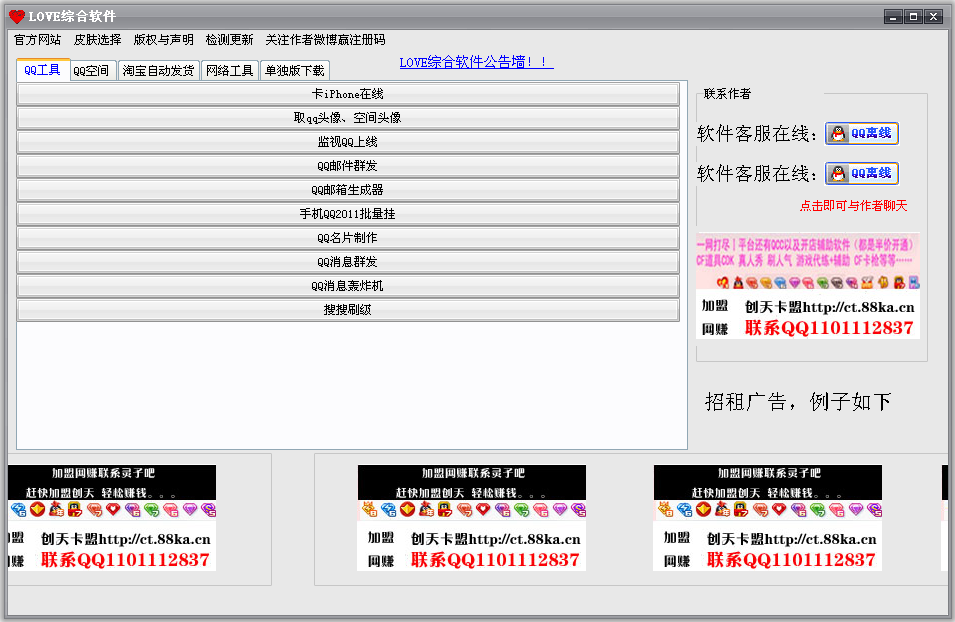Minimize the LOVE综合软件 window
The image size is (955, 622).
[x=893, y=16]
